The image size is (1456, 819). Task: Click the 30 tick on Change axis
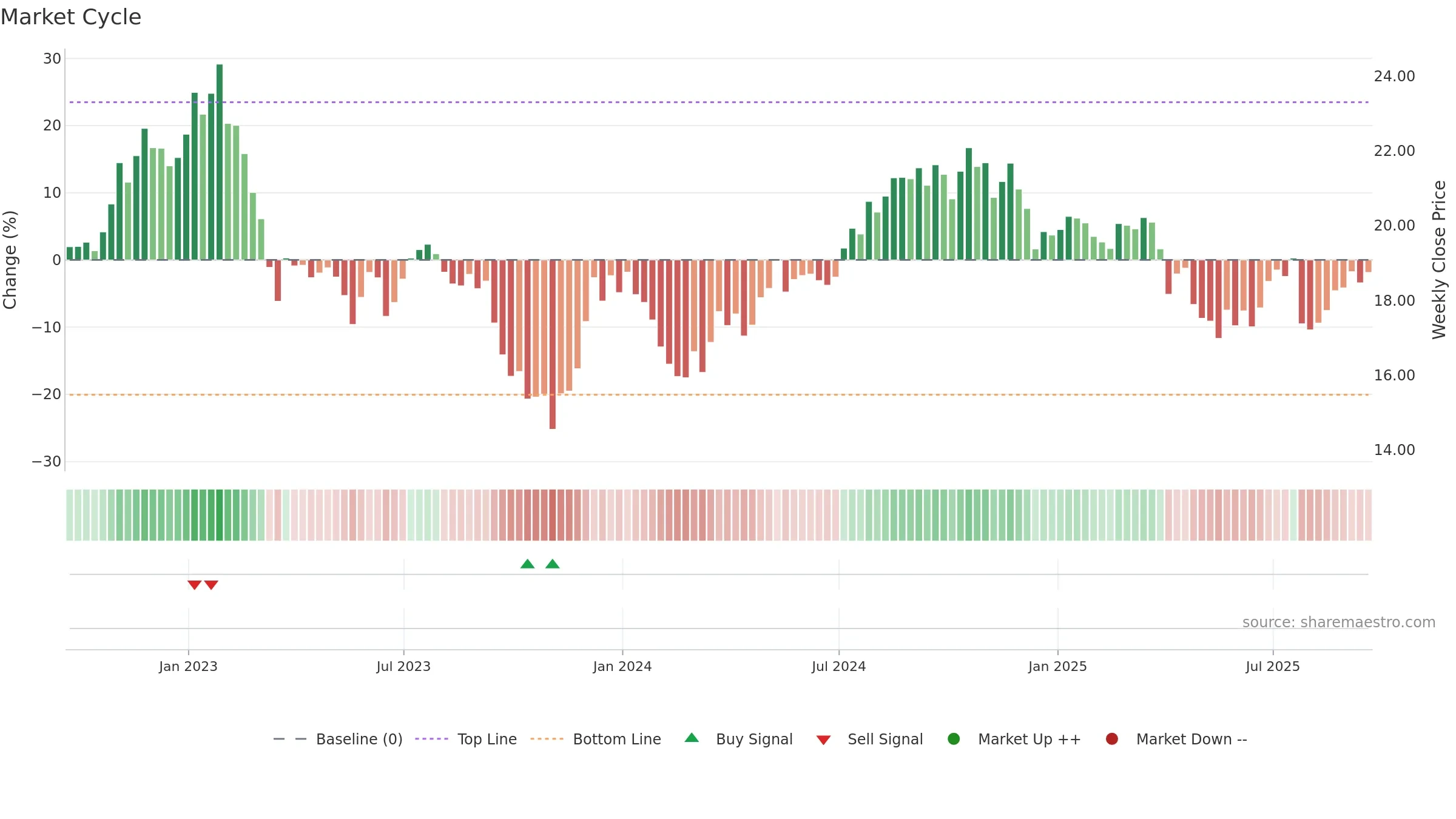pyautogui.click(x=52, y=59)
